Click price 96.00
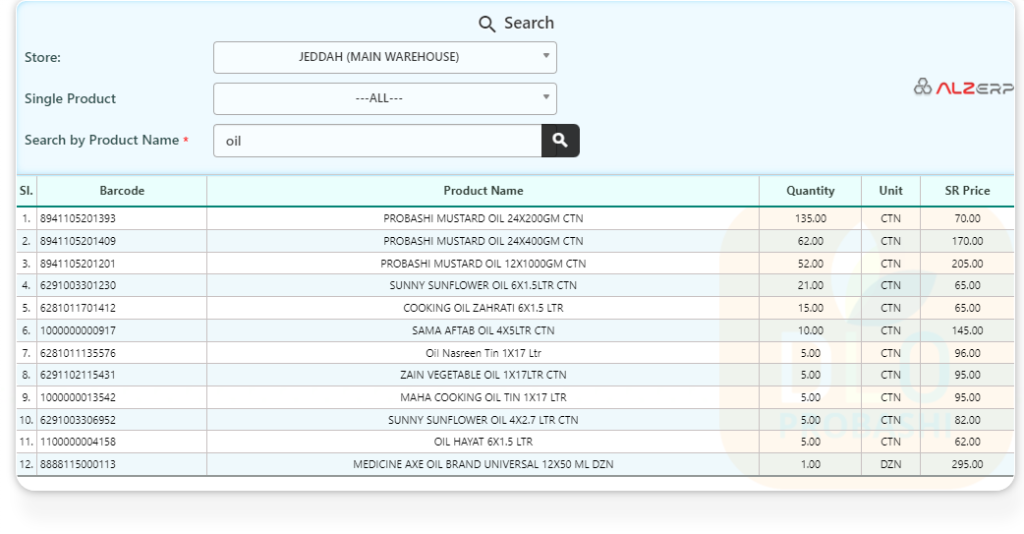 967,353
